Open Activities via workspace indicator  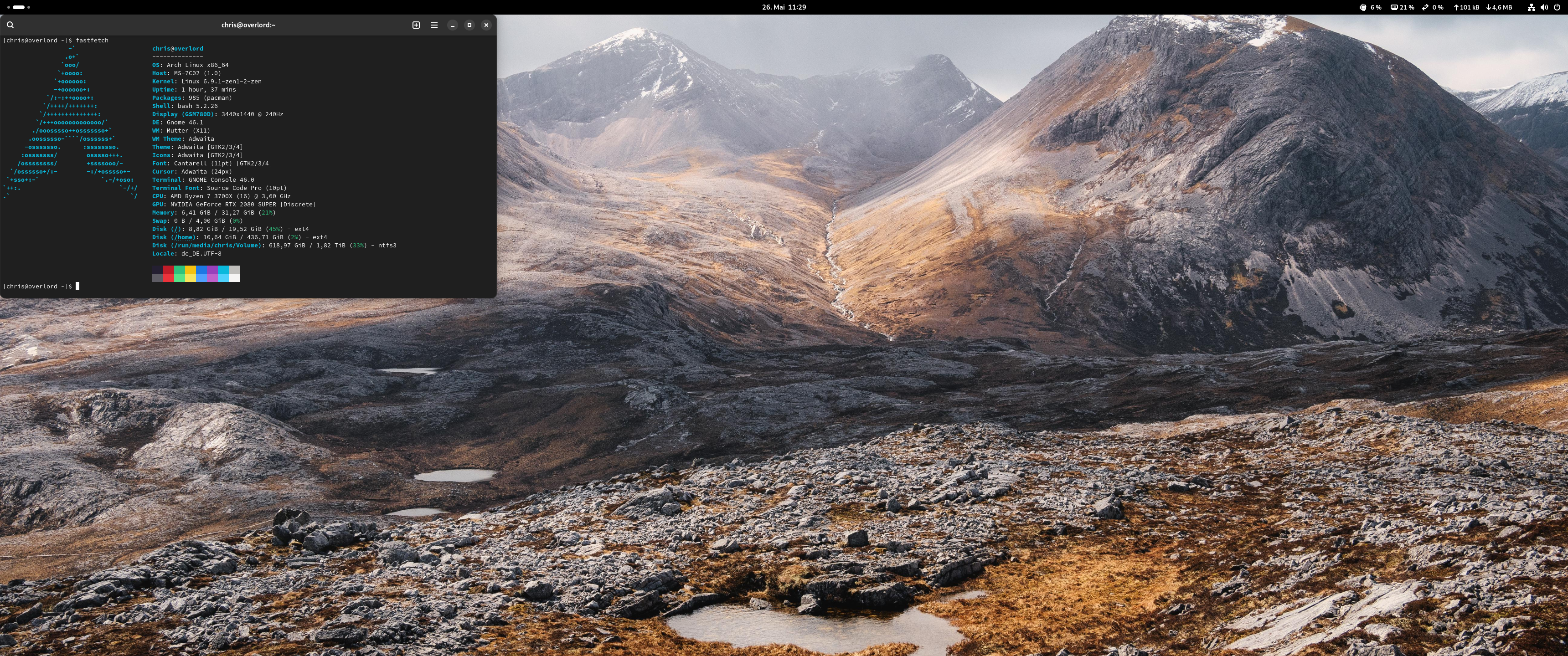click(x=18, y=7)
